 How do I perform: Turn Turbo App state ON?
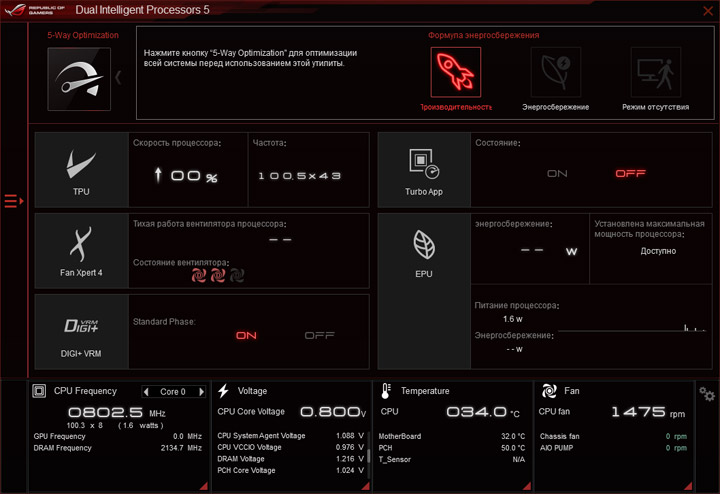557,174
